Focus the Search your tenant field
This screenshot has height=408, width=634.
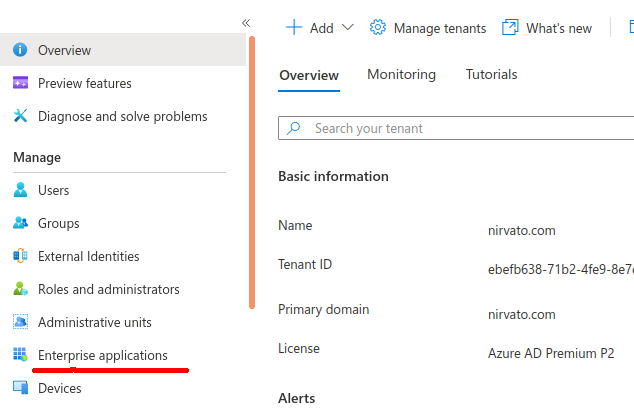(456, 128)
